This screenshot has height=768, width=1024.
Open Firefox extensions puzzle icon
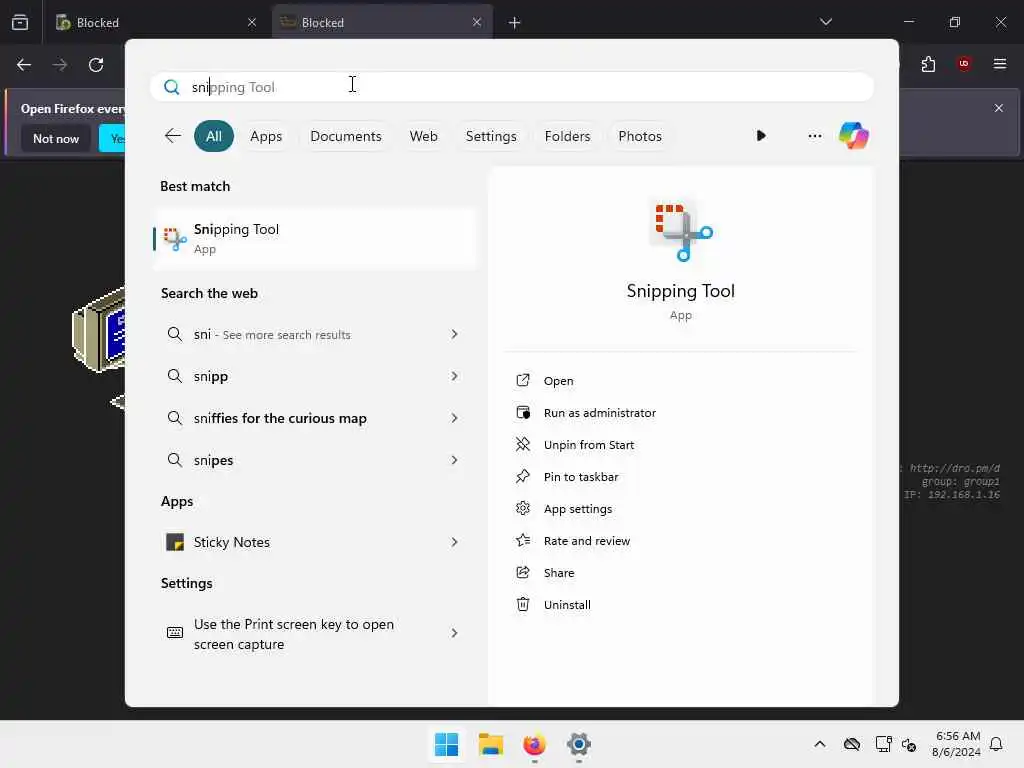[928, 64]
